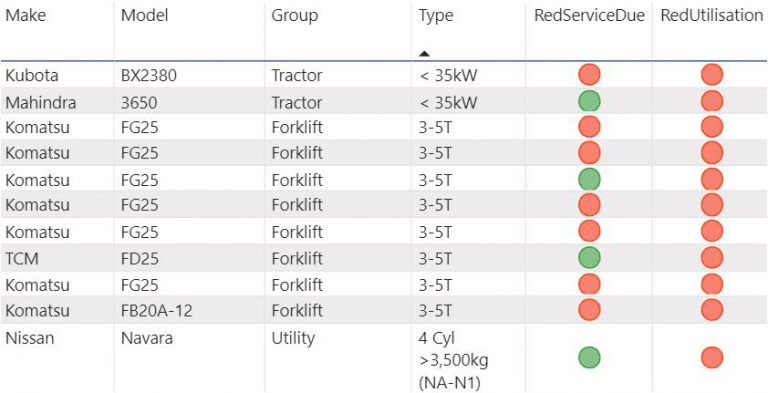Sort by the Group column header

(294, 16)
